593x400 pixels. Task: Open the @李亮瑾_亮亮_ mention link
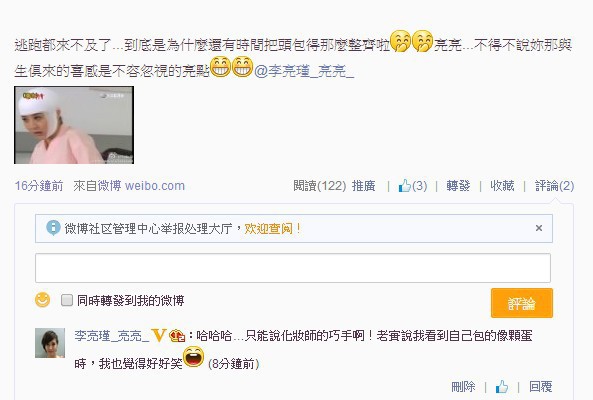coord(304,71)
